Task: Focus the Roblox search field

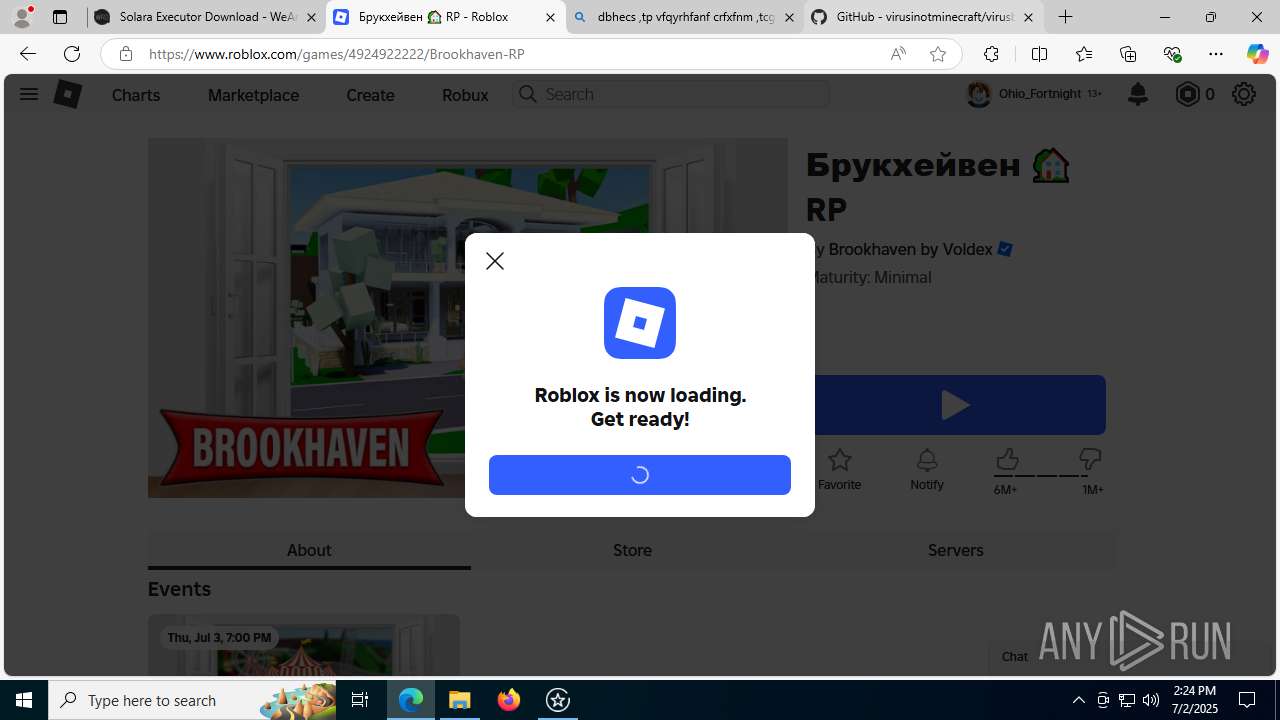Action: click(x=671, y=94)
